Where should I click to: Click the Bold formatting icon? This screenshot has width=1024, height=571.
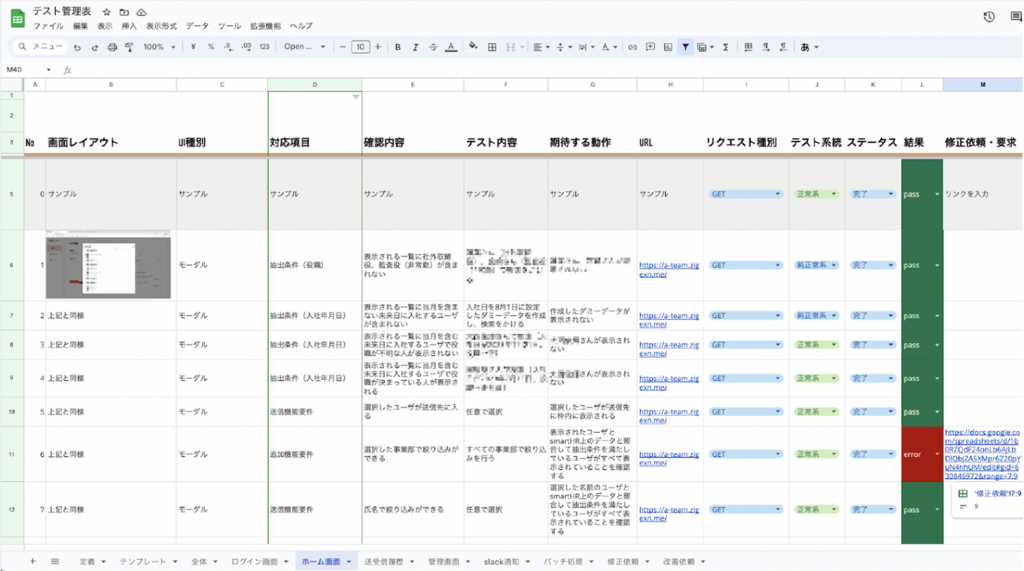[397, 47]
